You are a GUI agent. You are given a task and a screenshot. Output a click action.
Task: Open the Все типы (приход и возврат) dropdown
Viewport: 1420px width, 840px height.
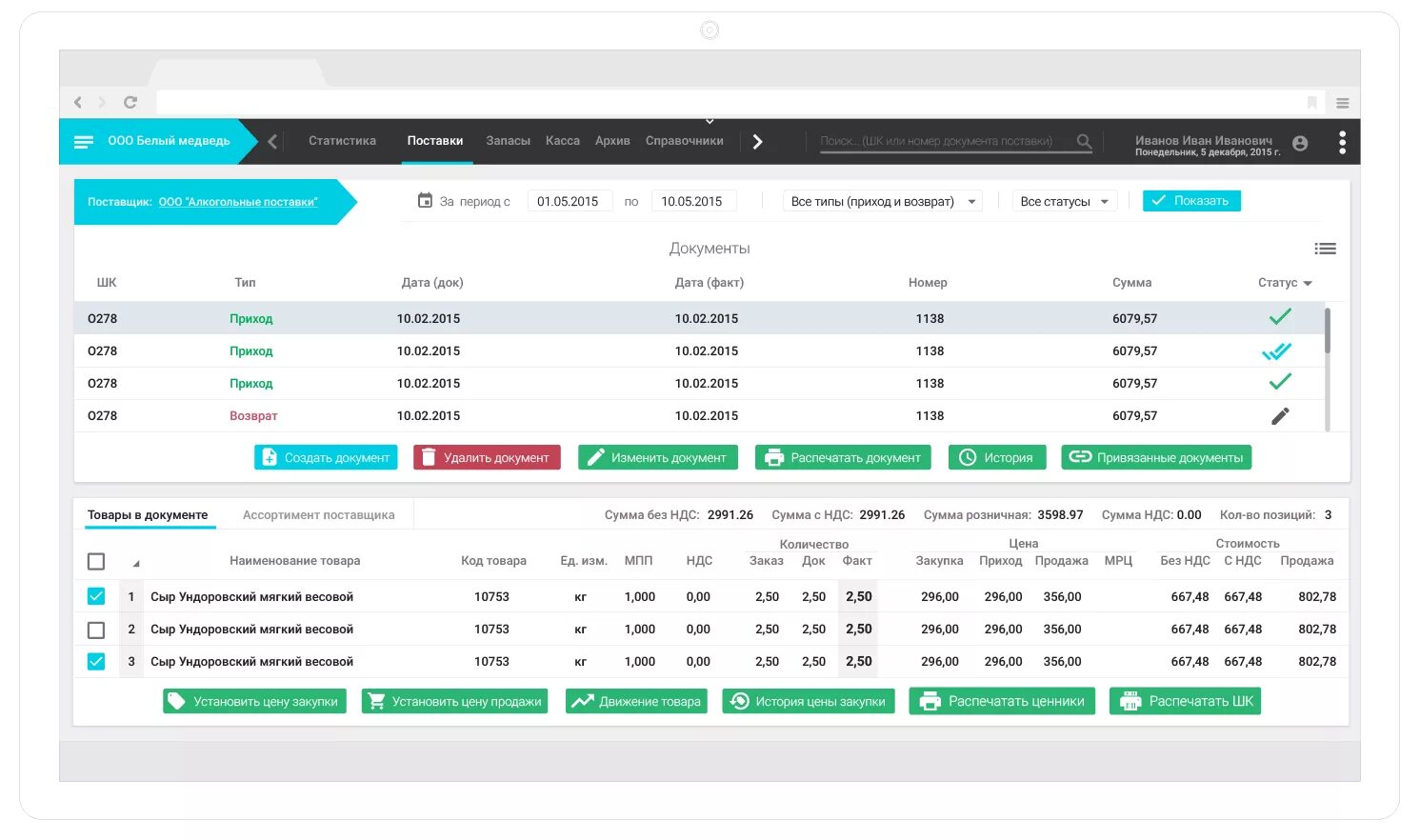883,201
